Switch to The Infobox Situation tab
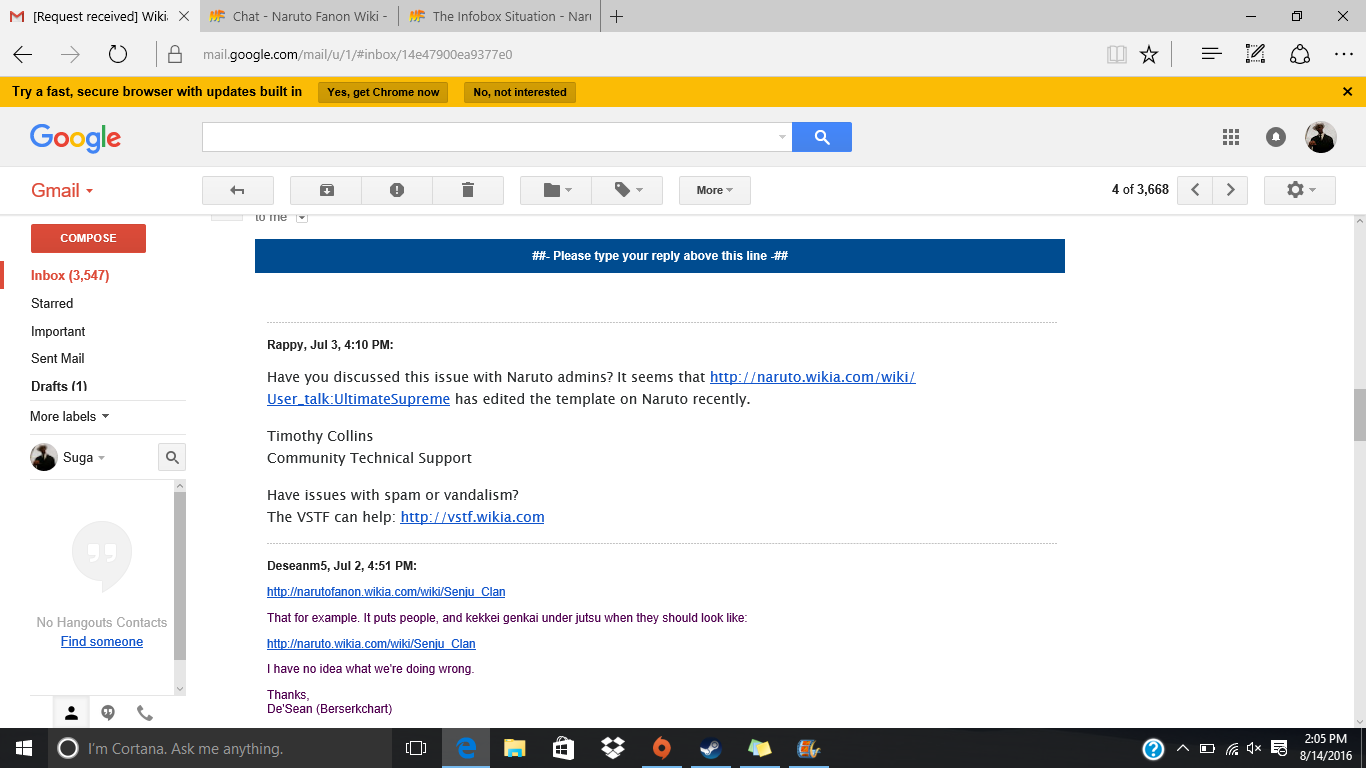 tap(500, 16)
